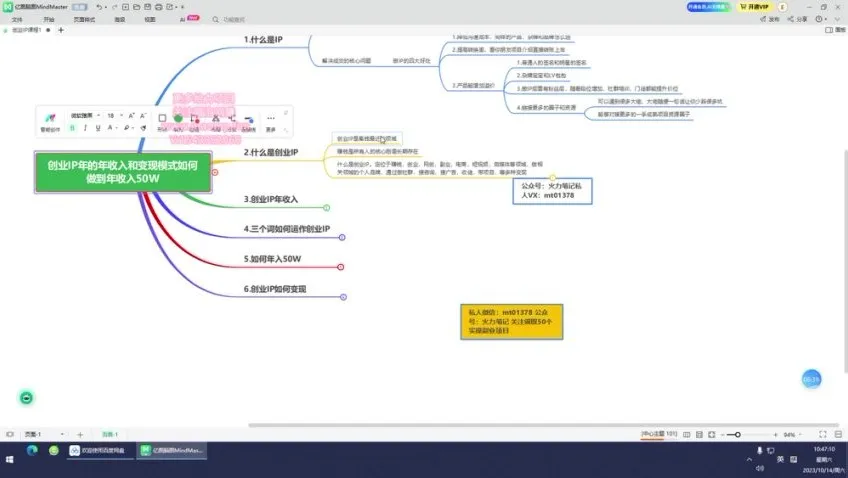Viewport: 848px width, 478px height.
Task: Open the 页面样式 menu tab
Action: tap(85, 19)
